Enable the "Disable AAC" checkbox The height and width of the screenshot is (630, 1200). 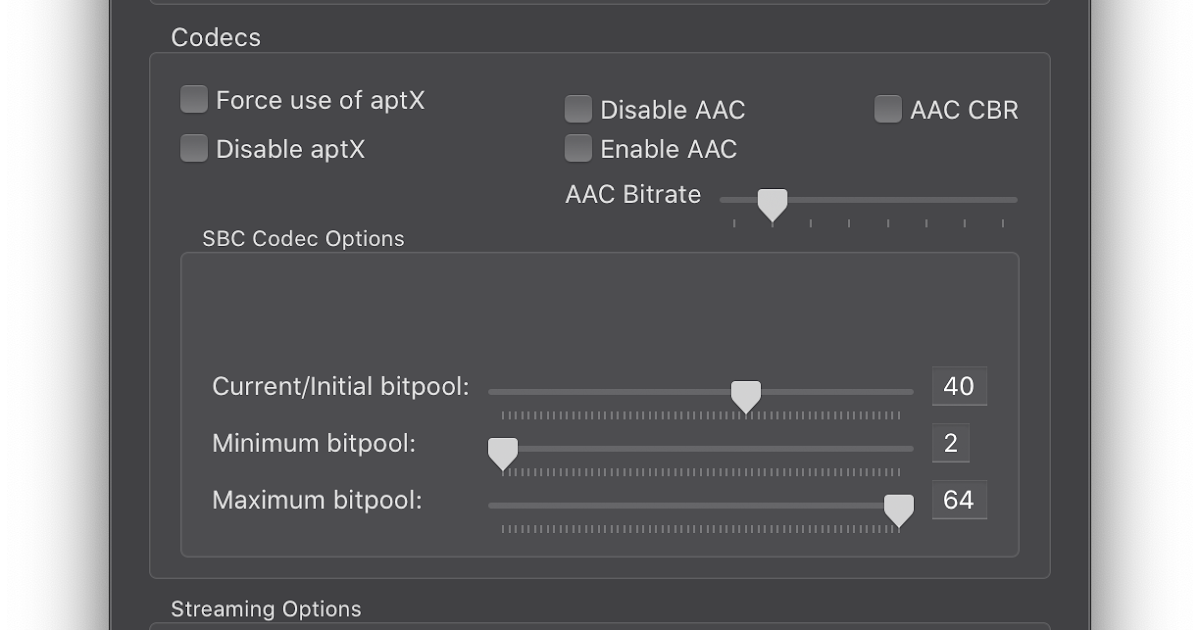(578, 108)
